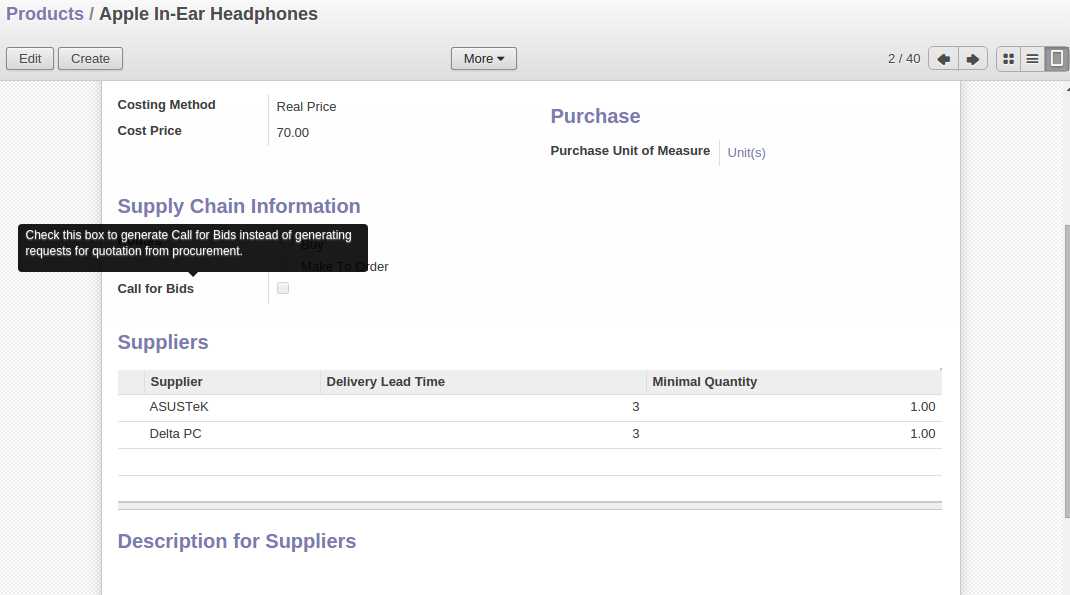The width and height of the screenshot is (1070, 595).
Task: Click the Cost Price value 70.00
Action: click(x=293, y=133)
